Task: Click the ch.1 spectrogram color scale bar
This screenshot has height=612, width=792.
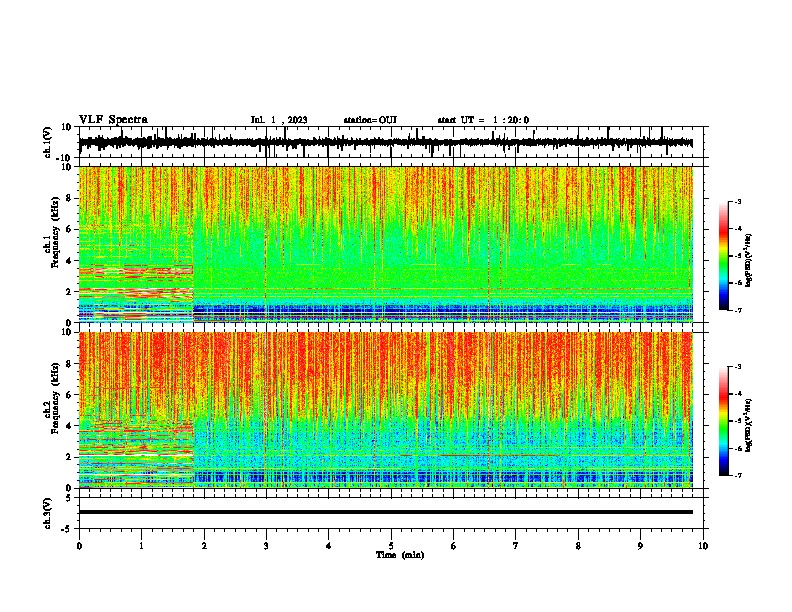Action: pos(723,256)
